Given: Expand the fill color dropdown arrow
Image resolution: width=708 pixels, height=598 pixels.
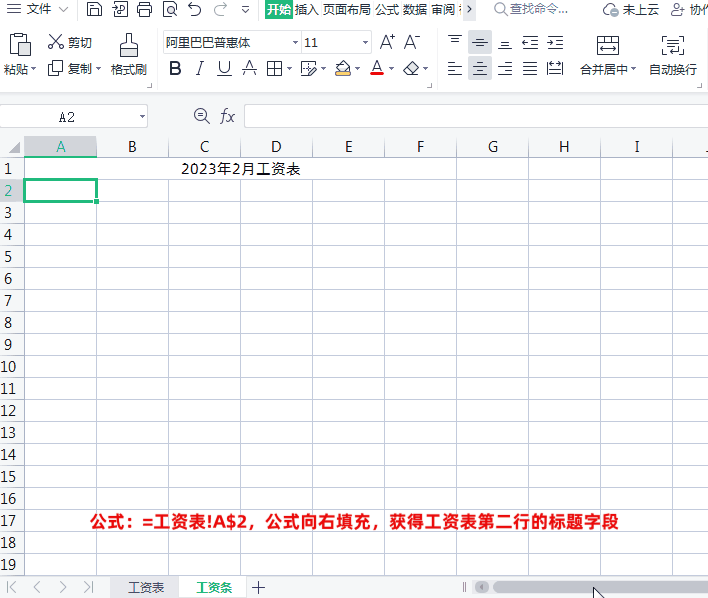Looking at the screenshot, I should pos(357,69).
